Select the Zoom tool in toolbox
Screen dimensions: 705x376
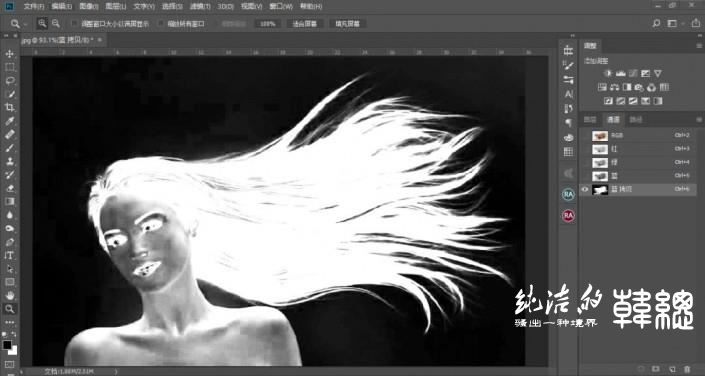(x=9, y=309)
